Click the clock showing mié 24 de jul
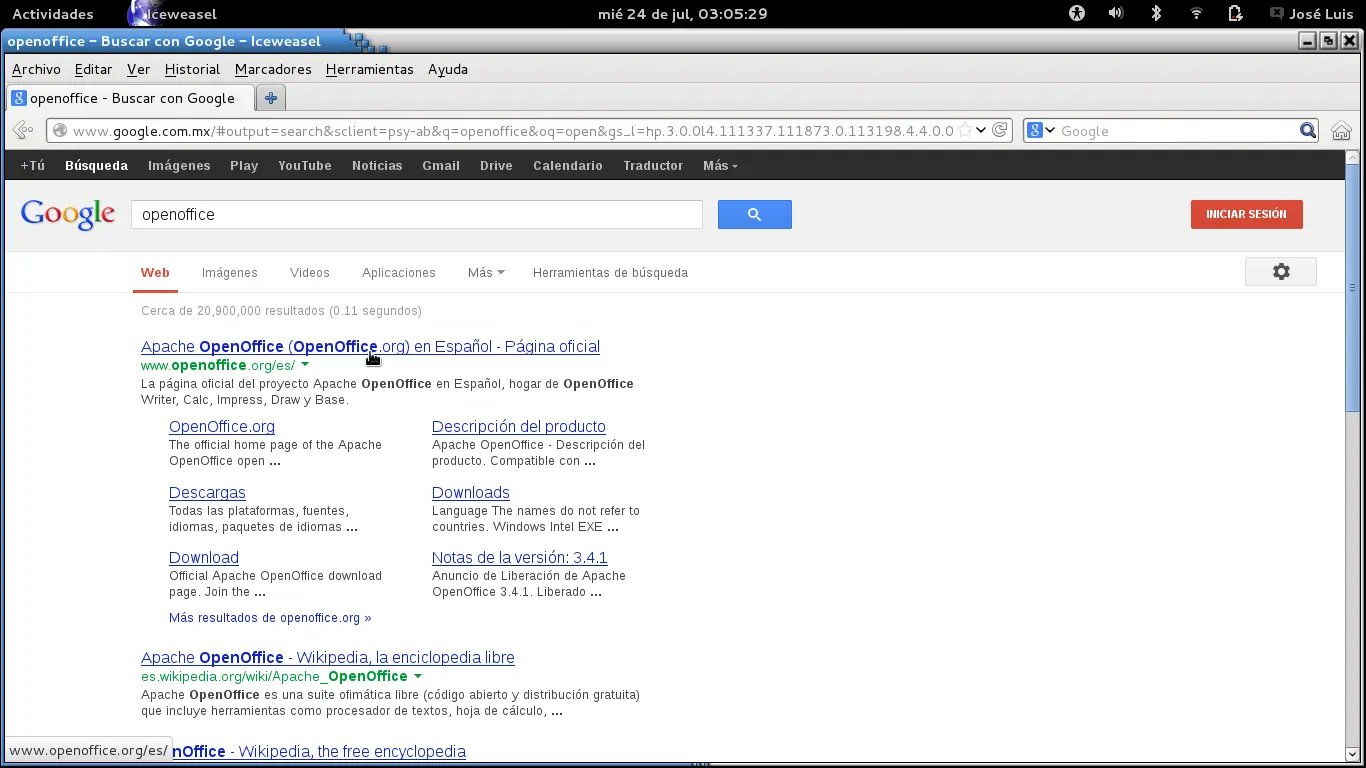 (x=682, y=14)
